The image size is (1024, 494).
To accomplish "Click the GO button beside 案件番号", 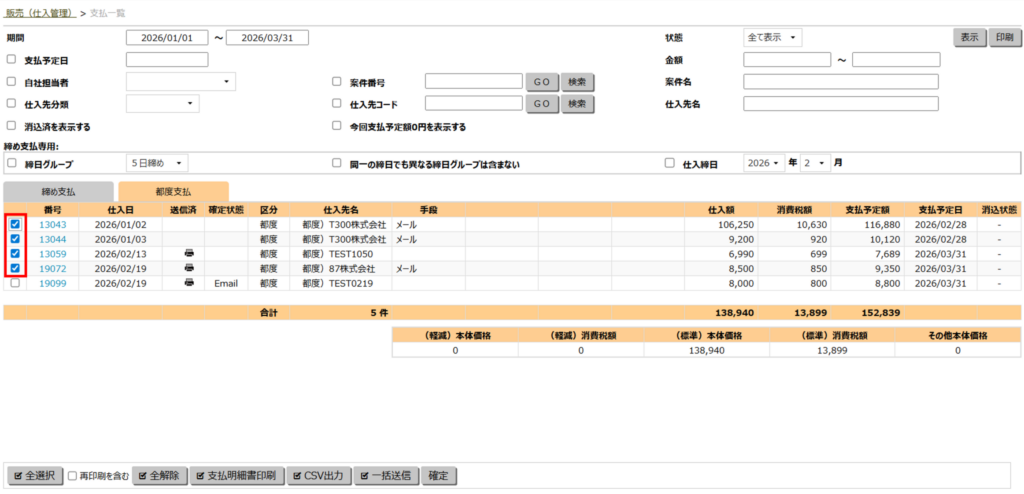I will 541,82.
